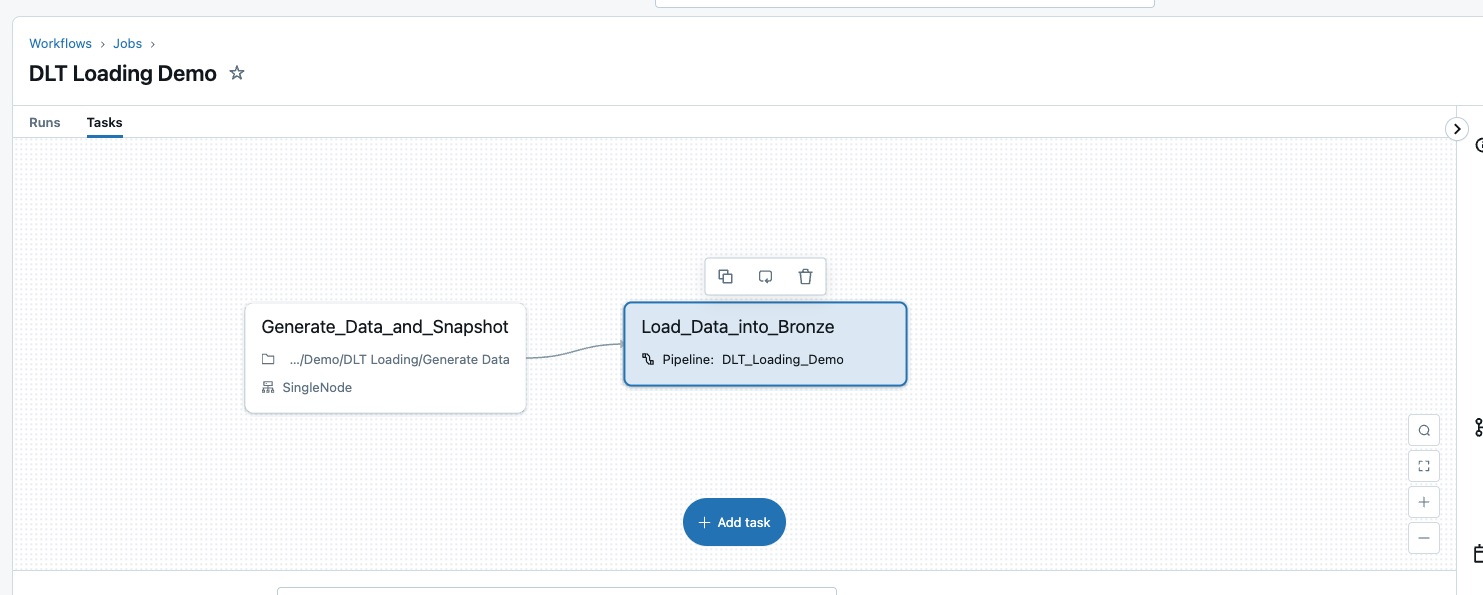The height and width of the screenshot is (595, 1483).
Task: Zoom in on the task canvas
Action: pyautogui.click(x=1424, y=502)
